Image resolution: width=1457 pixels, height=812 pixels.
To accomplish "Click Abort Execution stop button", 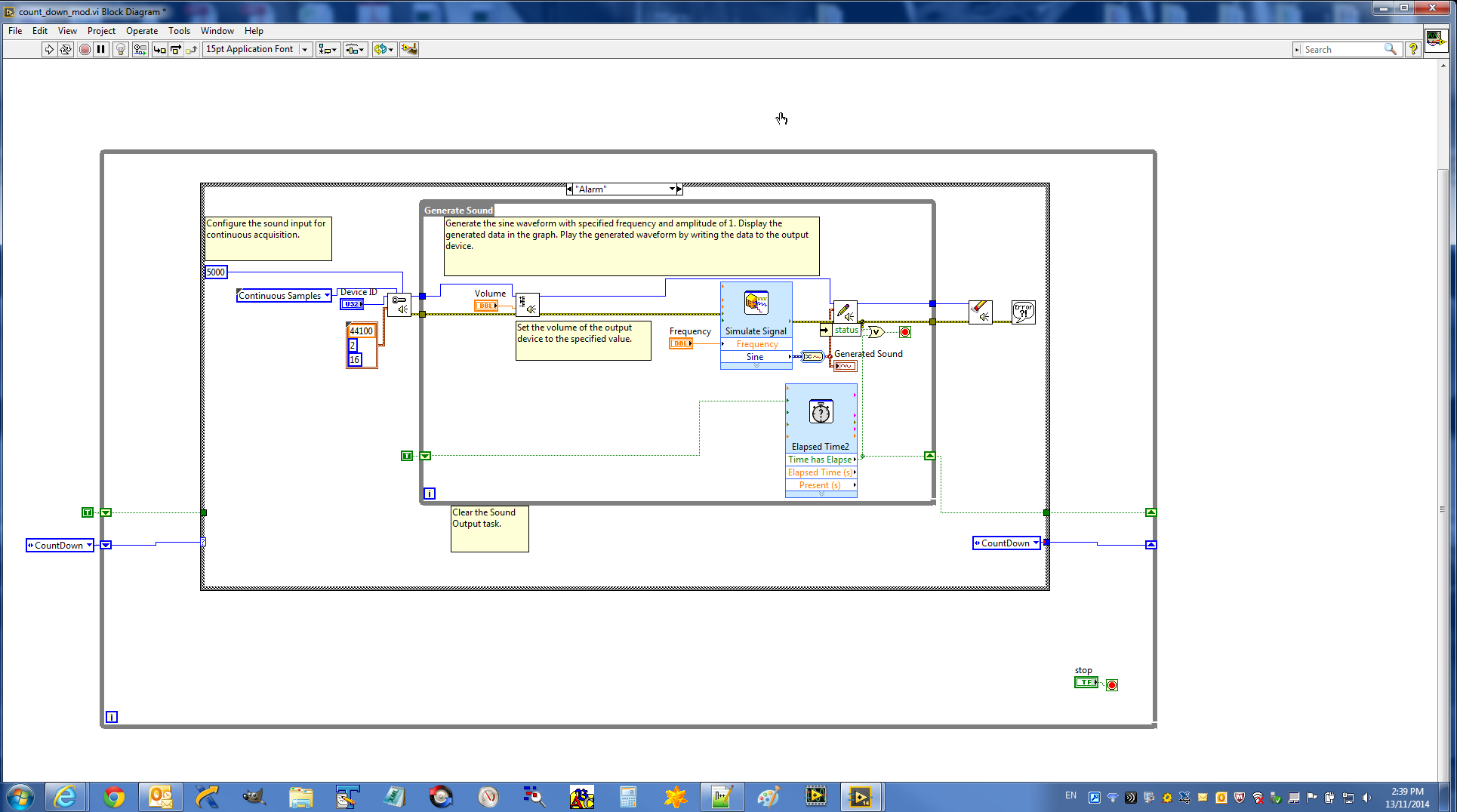I will click(x=85, y=49).
